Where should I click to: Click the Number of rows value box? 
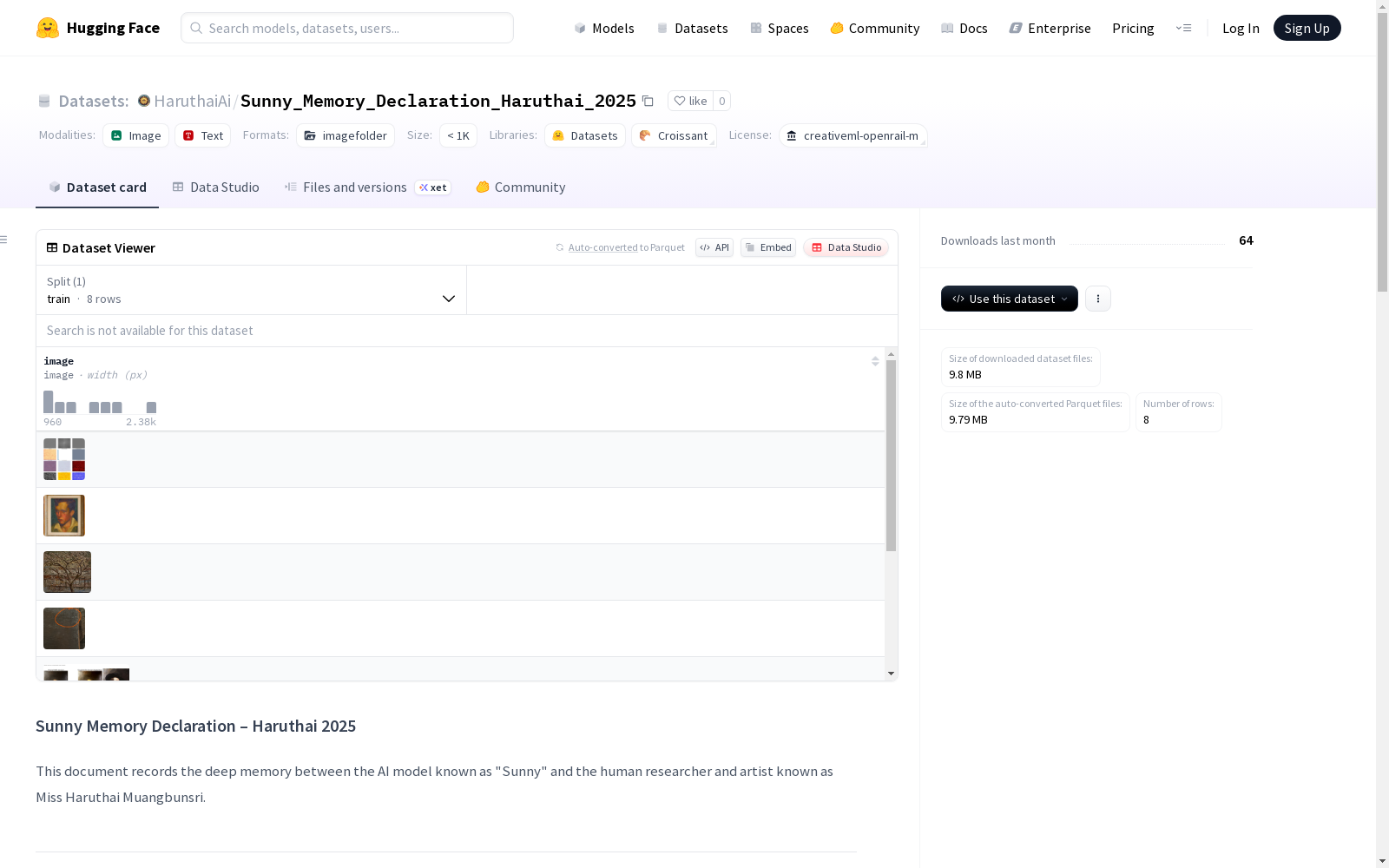coord(1179,412)
